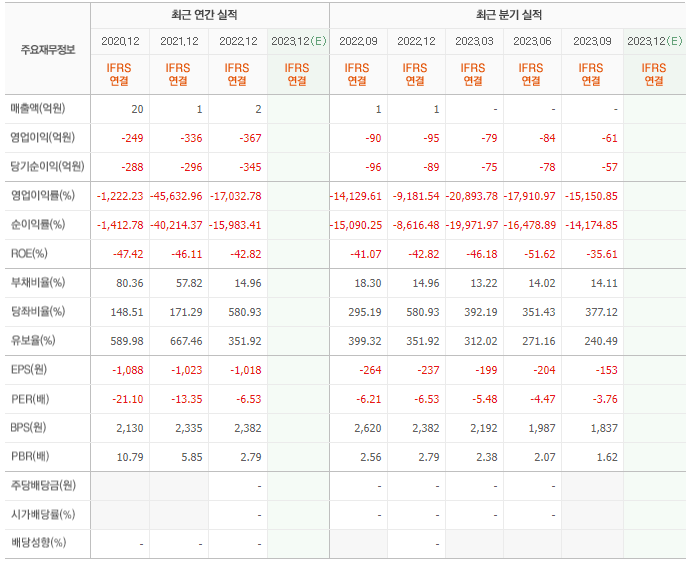Select the 영업이익률(%) row label
Image resolution: width=692 pixels, height=563 pixels.
(43, 195)
